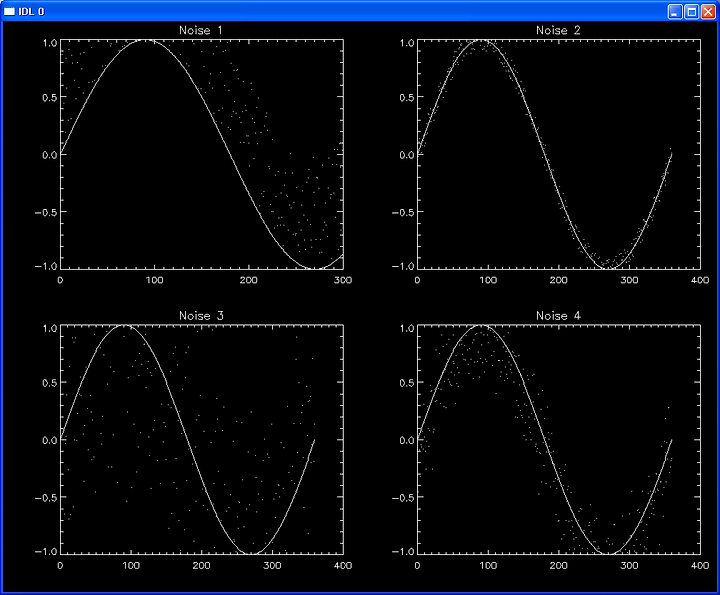720x595 pixels.
Task: Click the "Noise 4" plot title
Action: coord(558,316)
